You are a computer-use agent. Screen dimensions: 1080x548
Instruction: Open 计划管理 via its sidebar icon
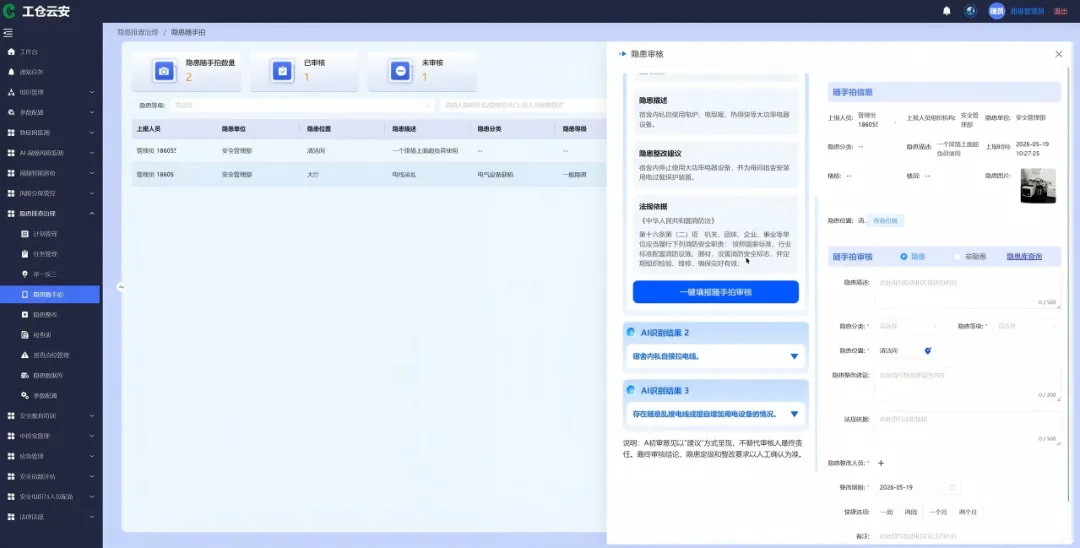pyautogui.click(x=25, y=233)
